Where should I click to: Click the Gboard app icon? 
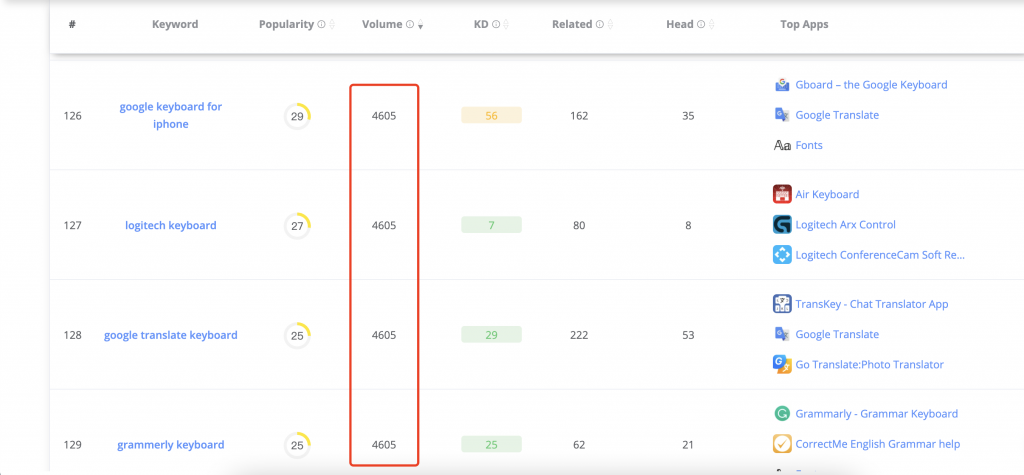point(782,85)
